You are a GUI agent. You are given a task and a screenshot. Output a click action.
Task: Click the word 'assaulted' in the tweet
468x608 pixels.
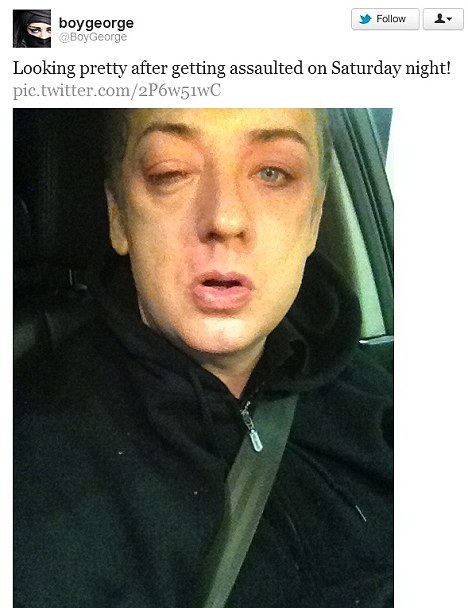pos(266,68)
